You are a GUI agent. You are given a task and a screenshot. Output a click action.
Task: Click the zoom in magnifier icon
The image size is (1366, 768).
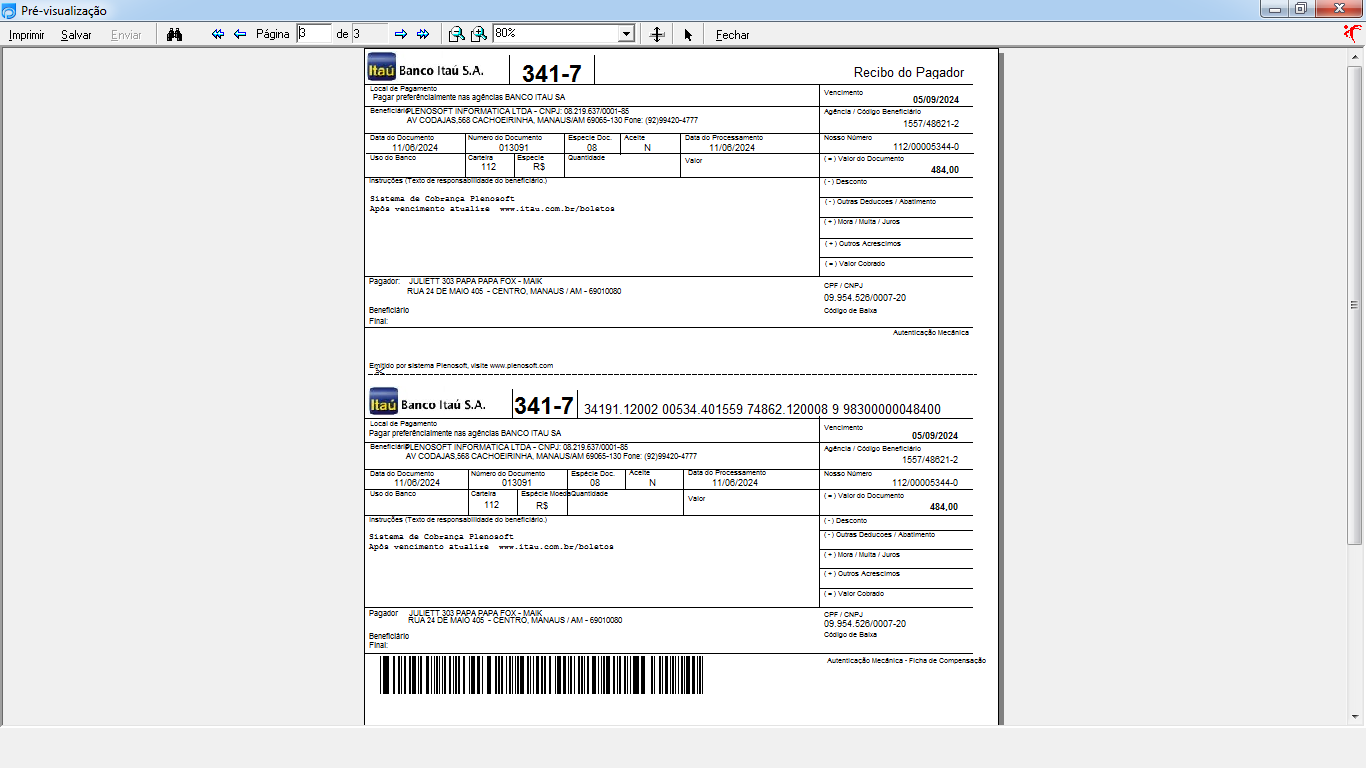click(479, 34)
